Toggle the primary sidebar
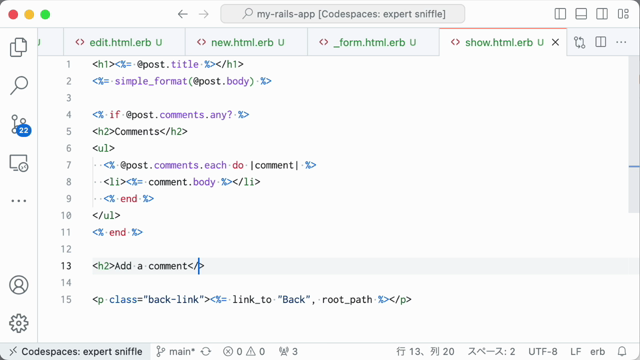The image size is (640, 360). [x=560, y=14]
